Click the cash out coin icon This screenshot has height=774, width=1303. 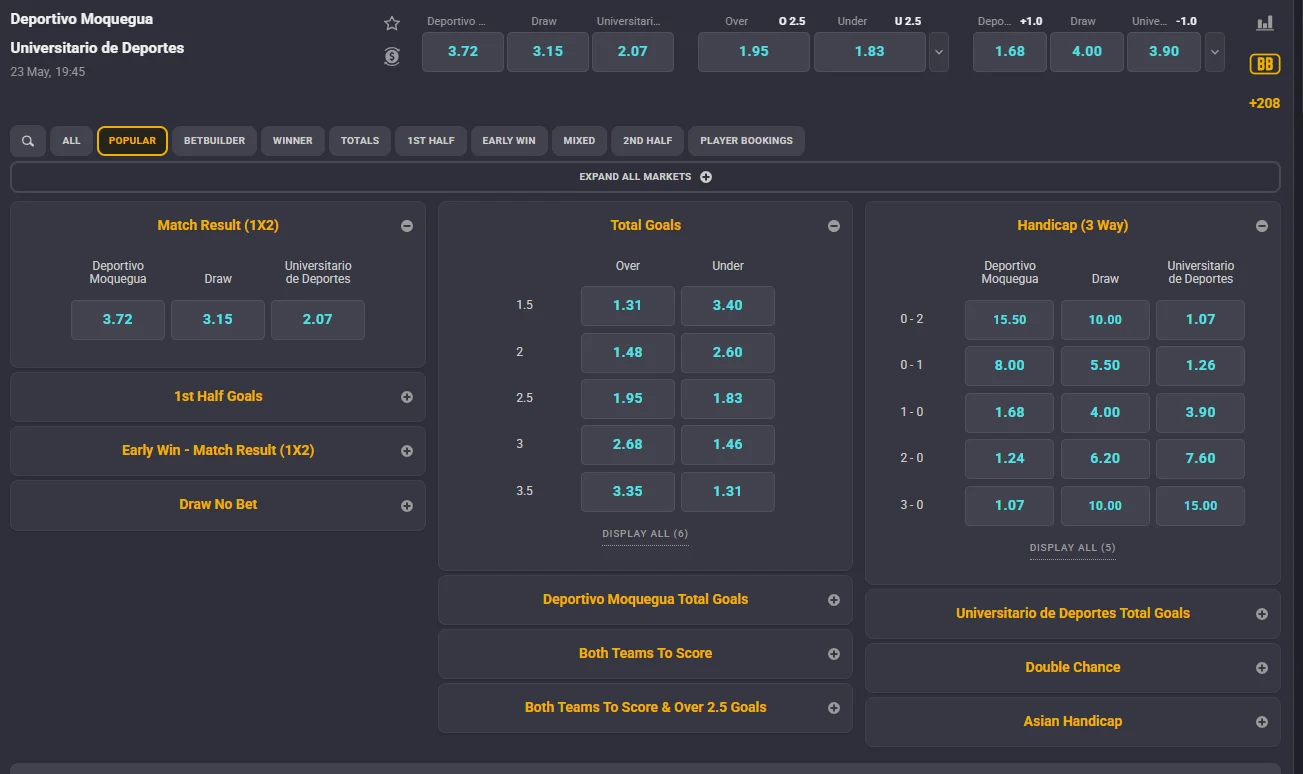coord(392,56)
